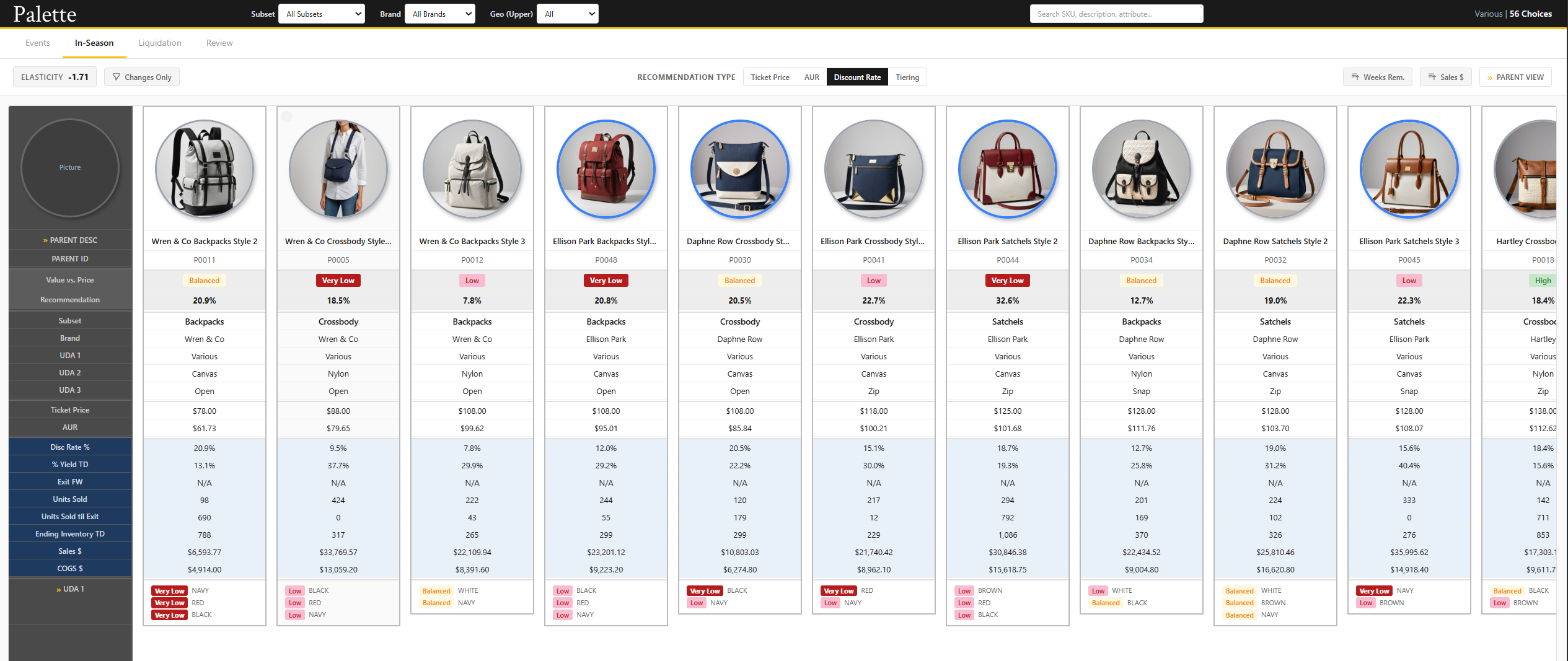
Task: Click the chevron icon beside UDA 1 footer row
Action: click(x=58, y=590)
